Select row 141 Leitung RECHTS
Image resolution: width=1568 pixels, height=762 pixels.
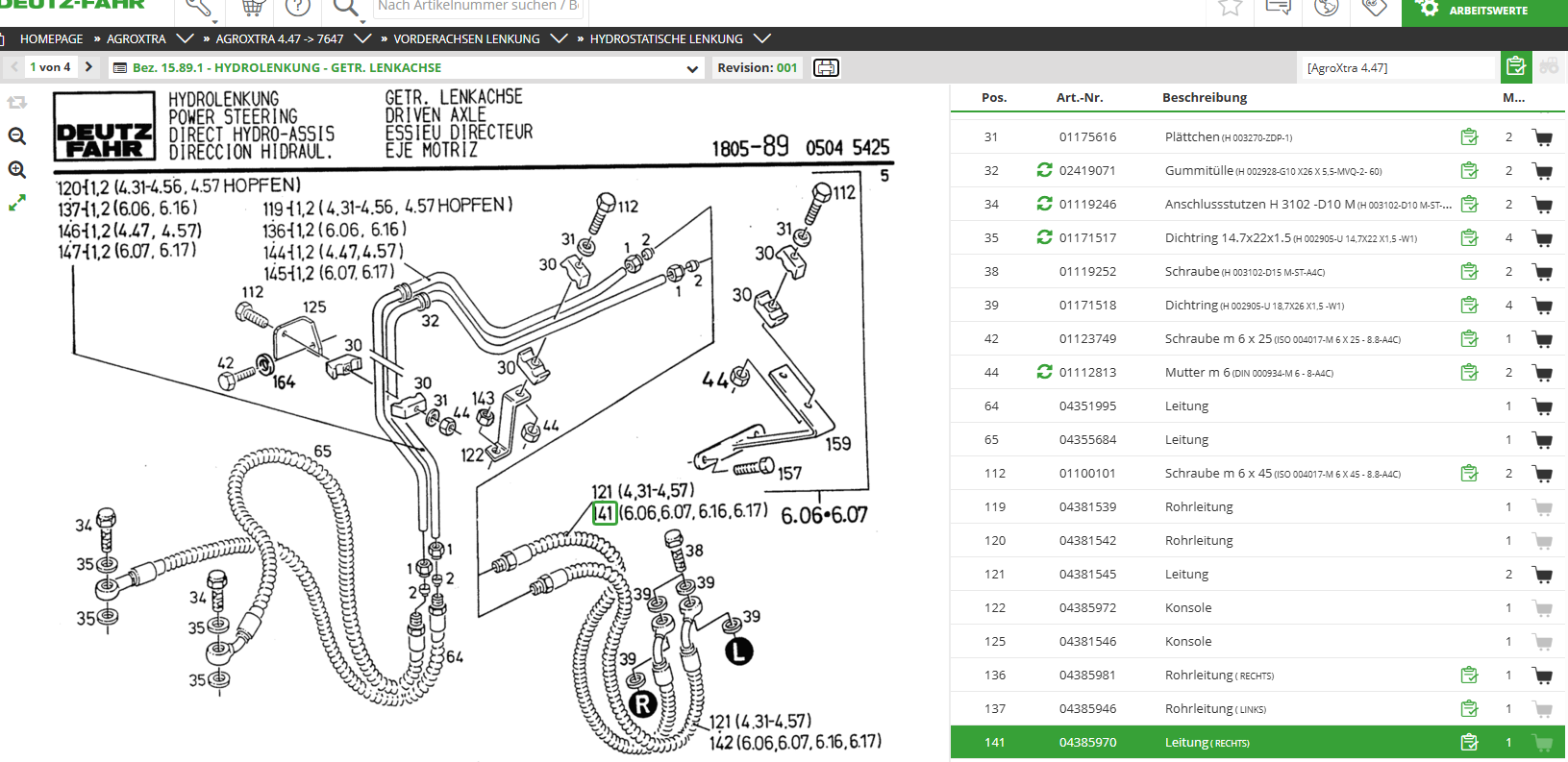point(1257,743)
